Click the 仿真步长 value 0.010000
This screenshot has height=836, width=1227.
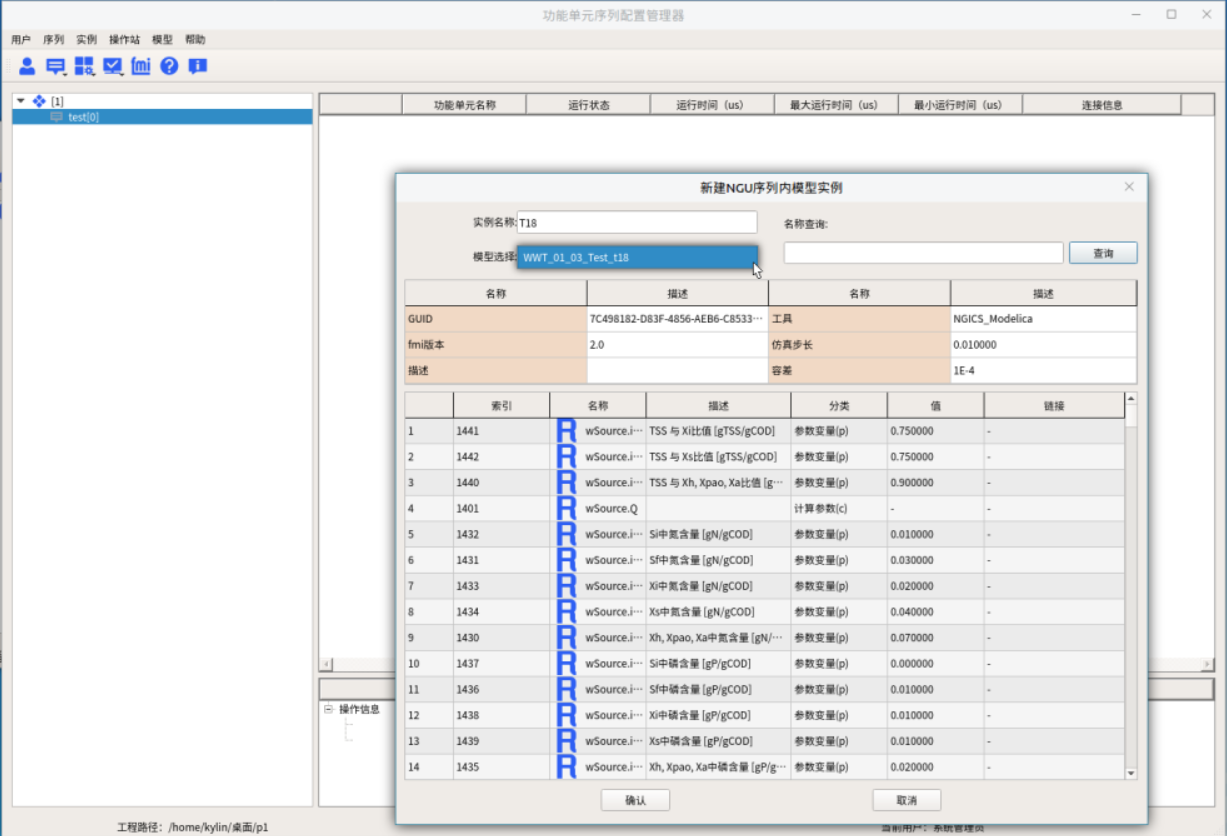click(x=1043, y=345)
